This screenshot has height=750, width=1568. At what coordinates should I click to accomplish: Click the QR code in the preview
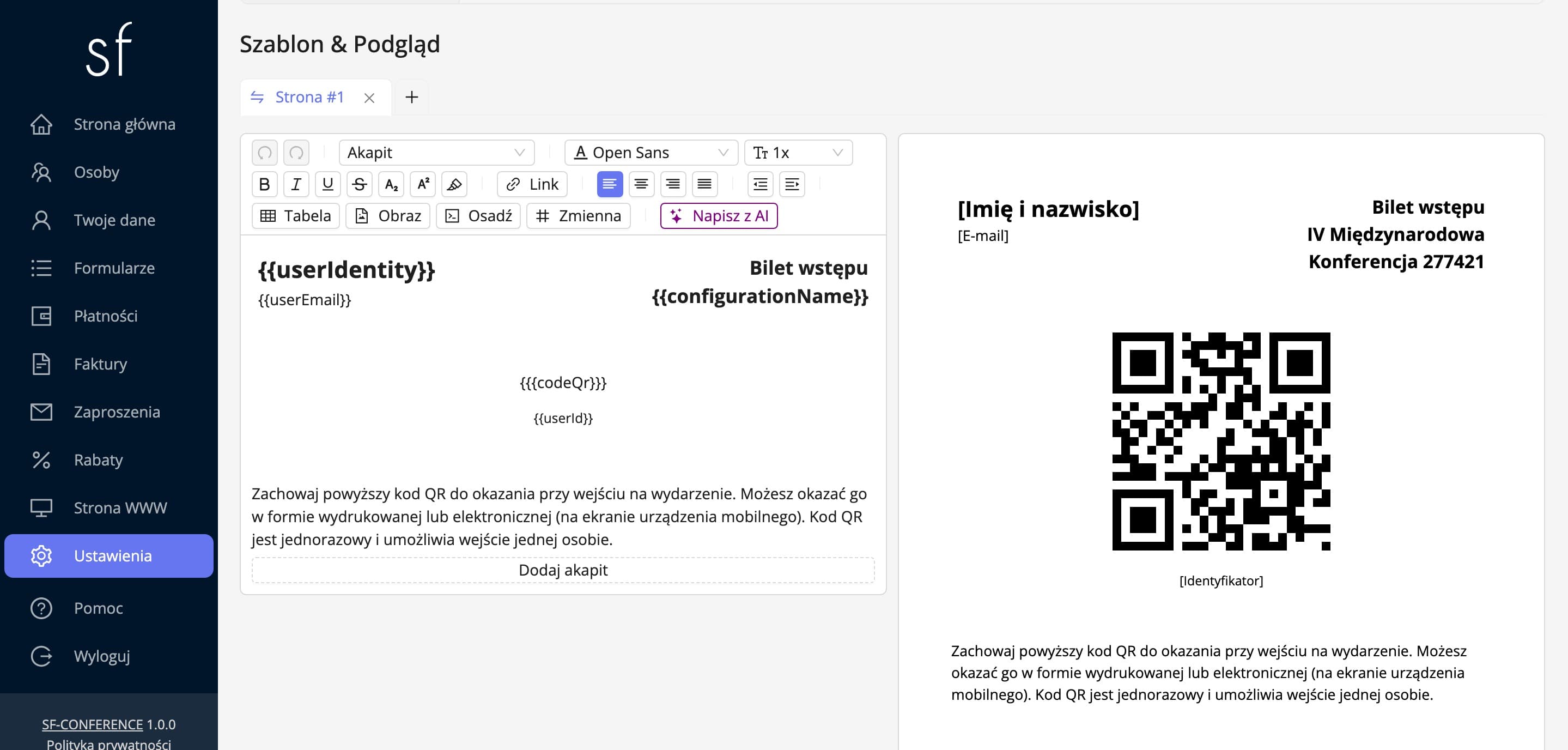click(1221, 441)
